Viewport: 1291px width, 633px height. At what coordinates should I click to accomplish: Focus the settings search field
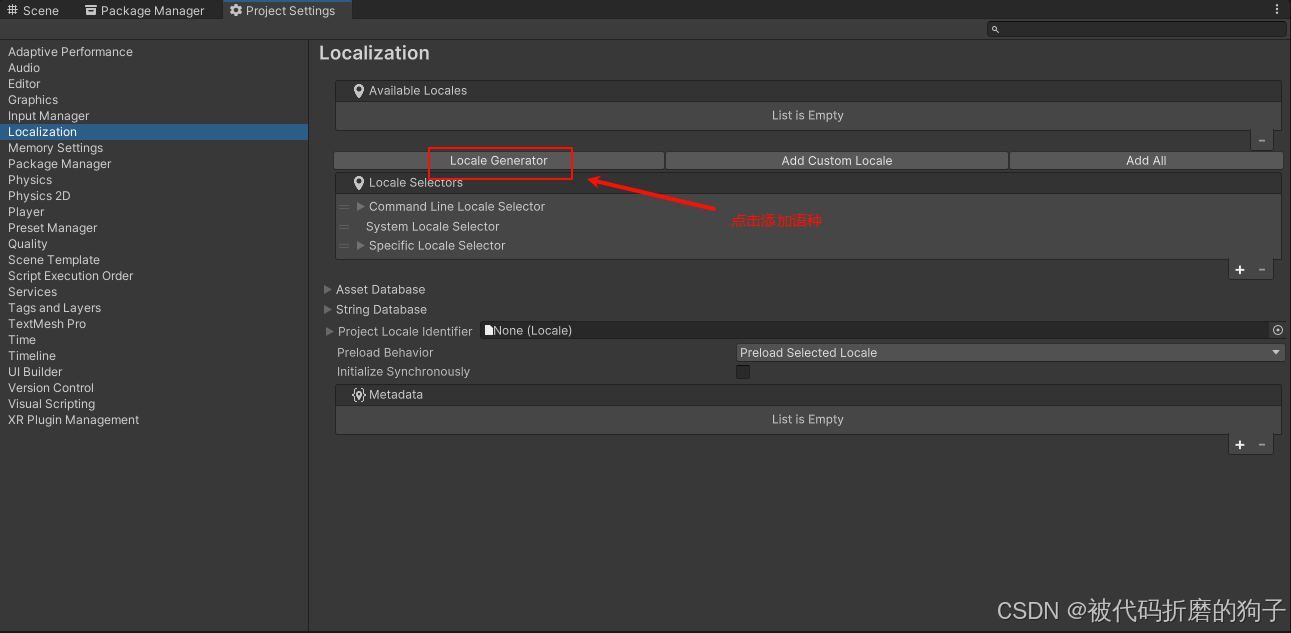[1136, 29]
